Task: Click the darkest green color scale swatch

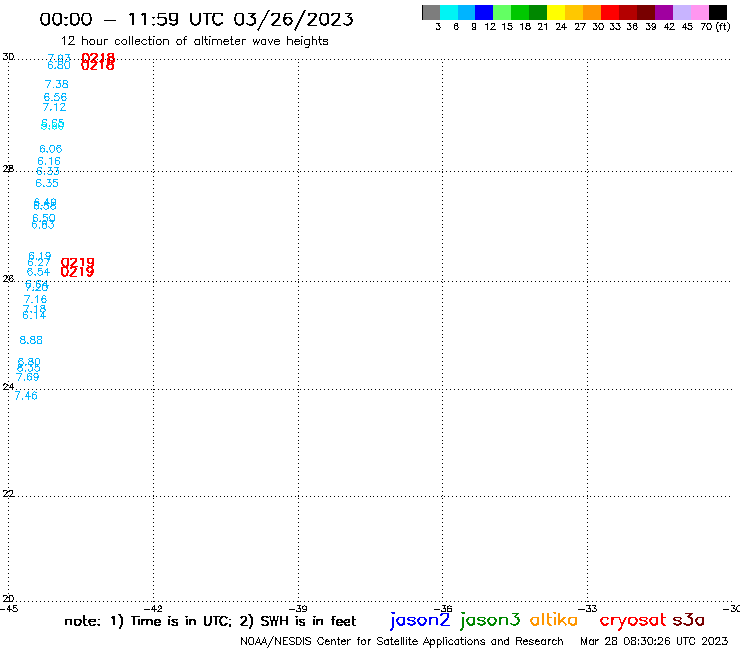Action: tap(538, 12)
